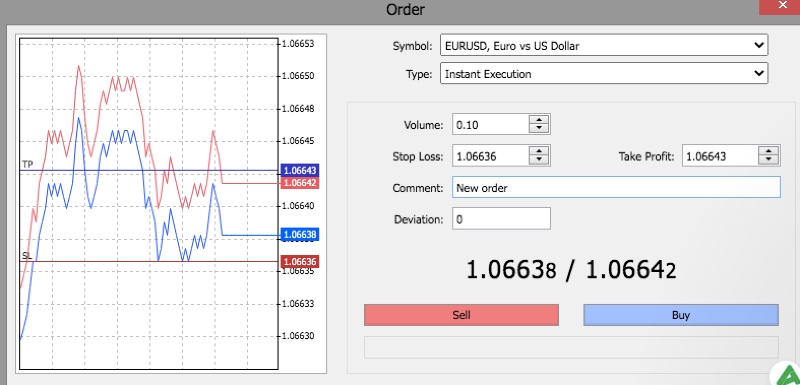Decrease the Volume with the down arrow

[539, 130]
